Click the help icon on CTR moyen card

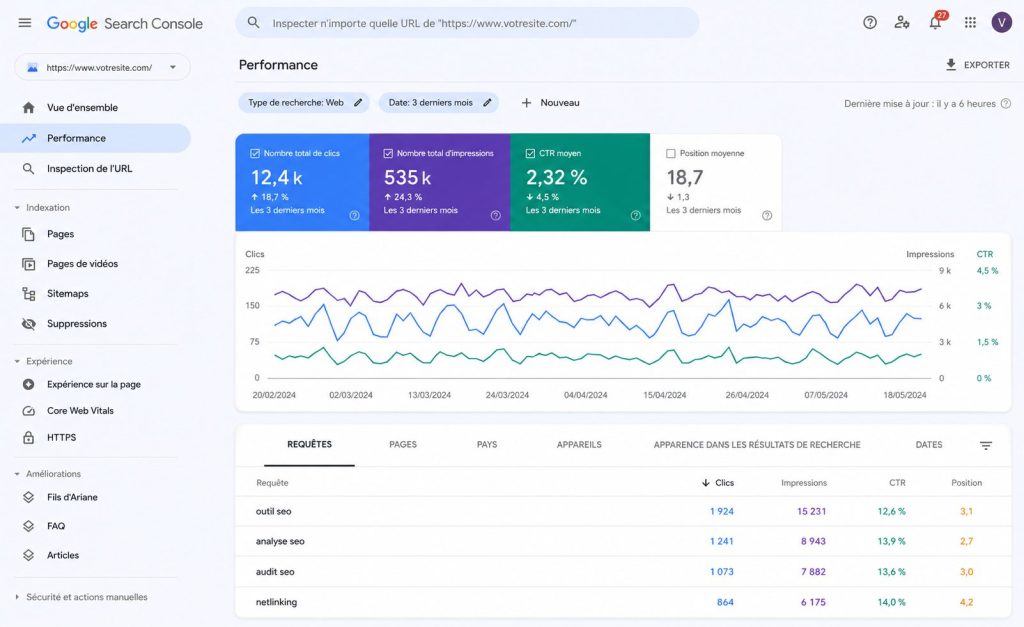point(635,216)
